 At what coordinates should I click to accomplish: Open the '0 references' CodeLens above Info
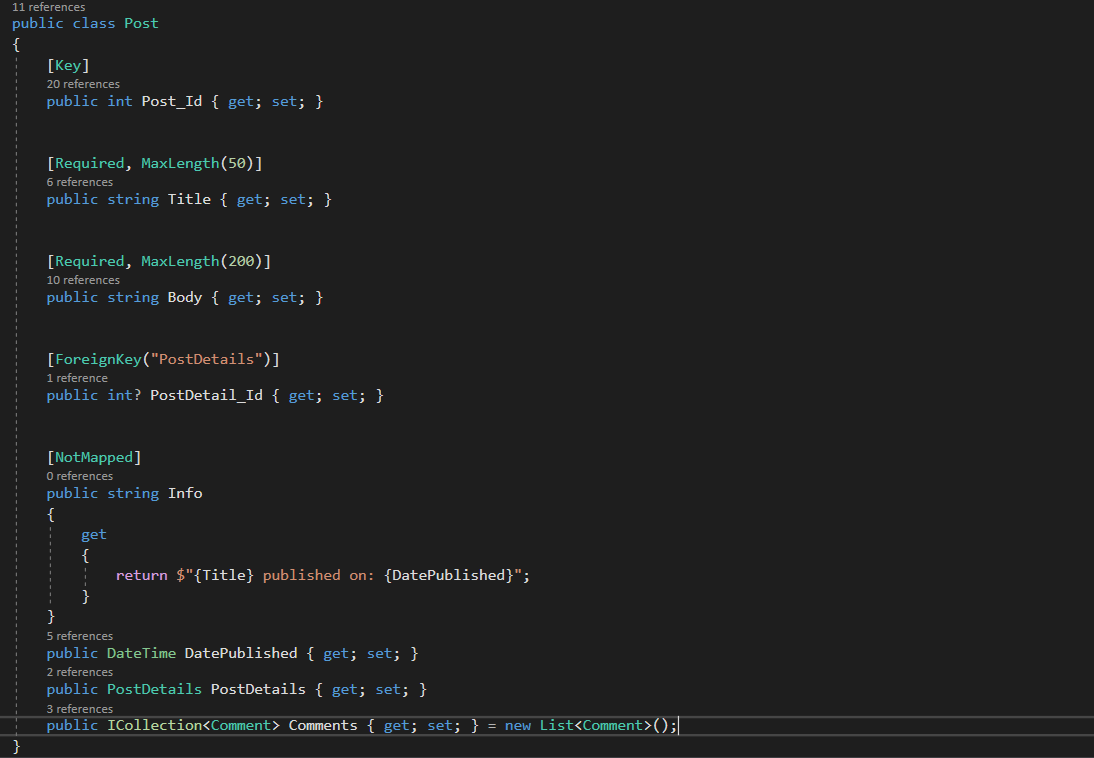(80, 476)
